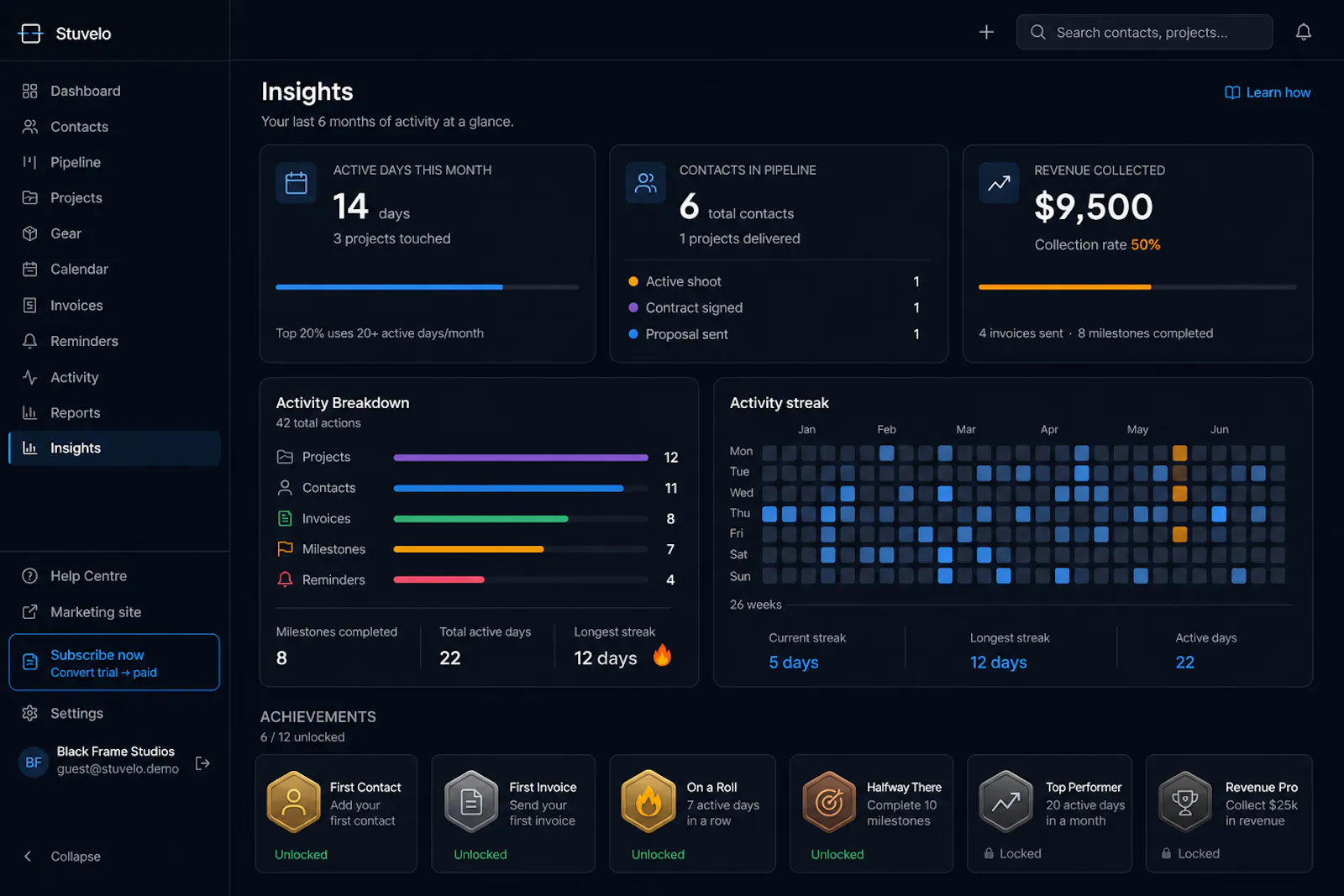Click the log out icon beside Black Frame Studios
The image size is (1344, 896).
tap(202, 762)
